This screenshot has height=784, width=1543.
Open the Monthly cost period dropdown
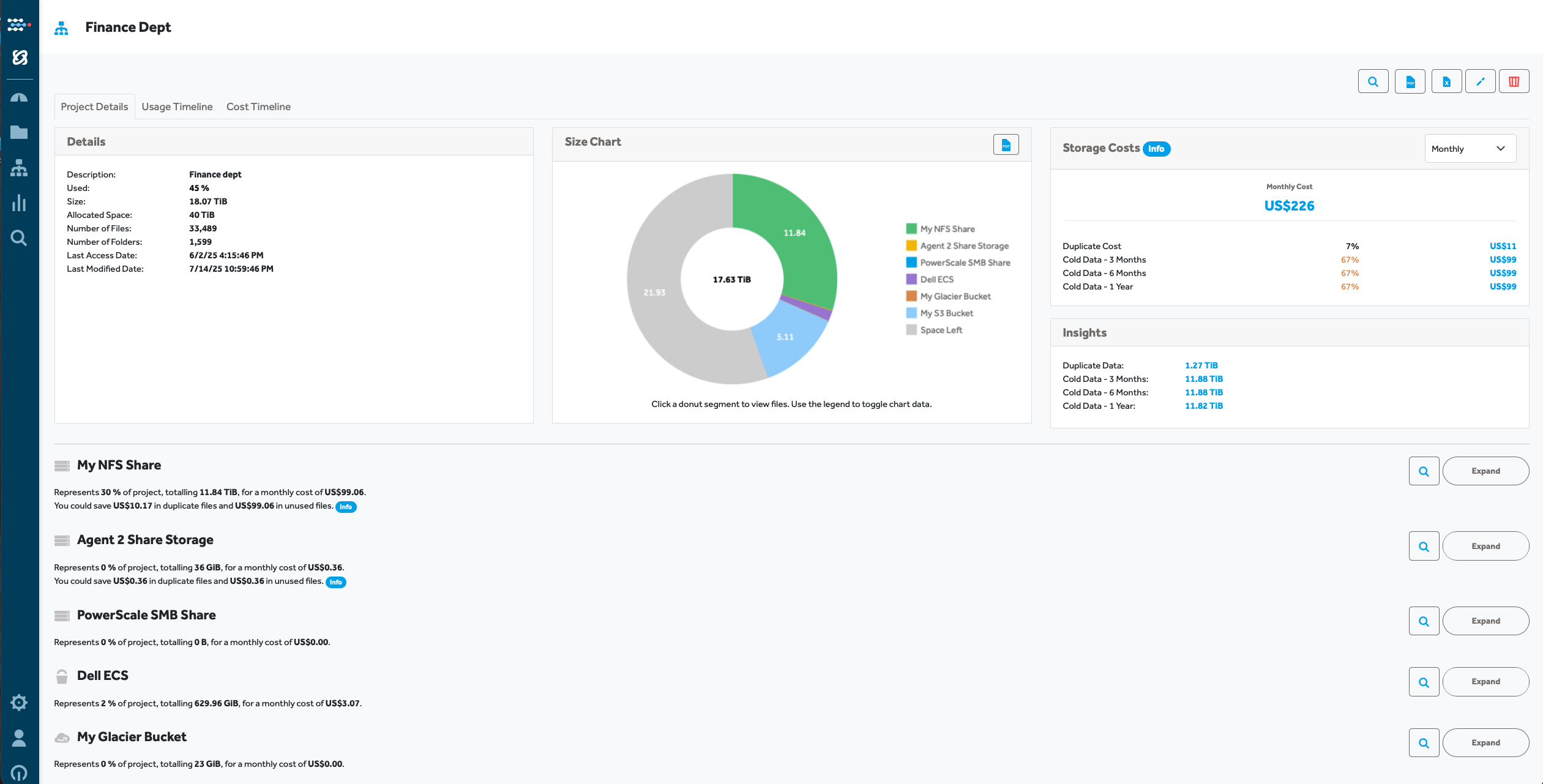pos(1470,149)
